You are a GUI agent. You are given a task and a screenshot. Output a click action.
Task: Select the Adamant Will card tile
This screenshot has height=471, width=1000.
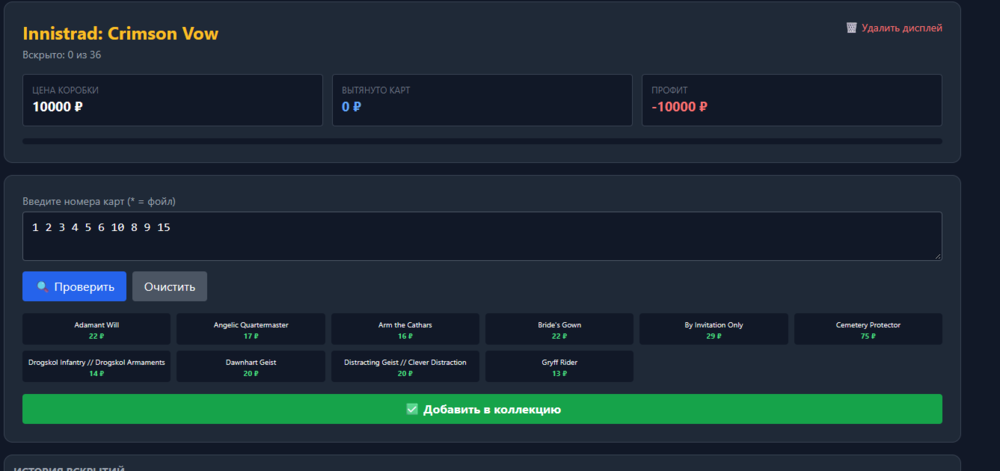click(x=96, y=329)
